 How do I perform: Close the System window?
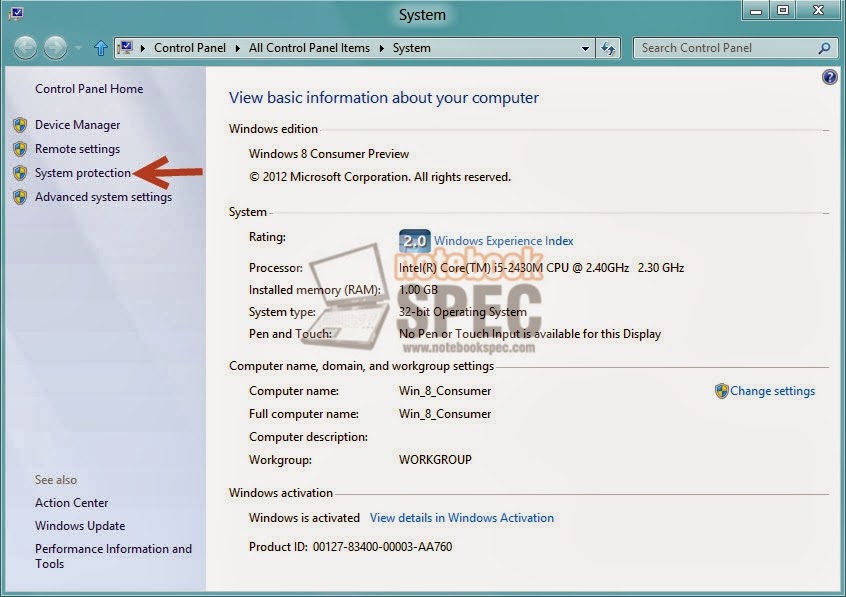tap(818, 11)
